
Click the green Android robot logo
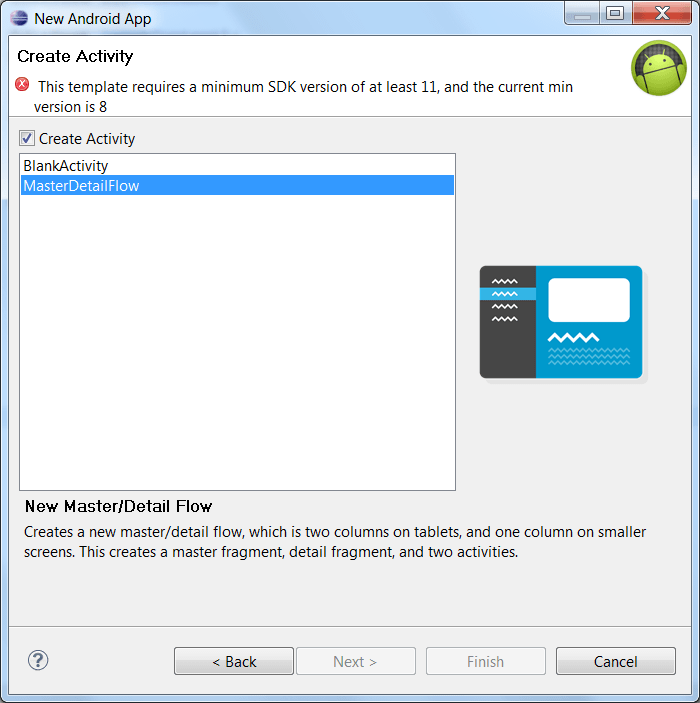[x=659, y=68]
